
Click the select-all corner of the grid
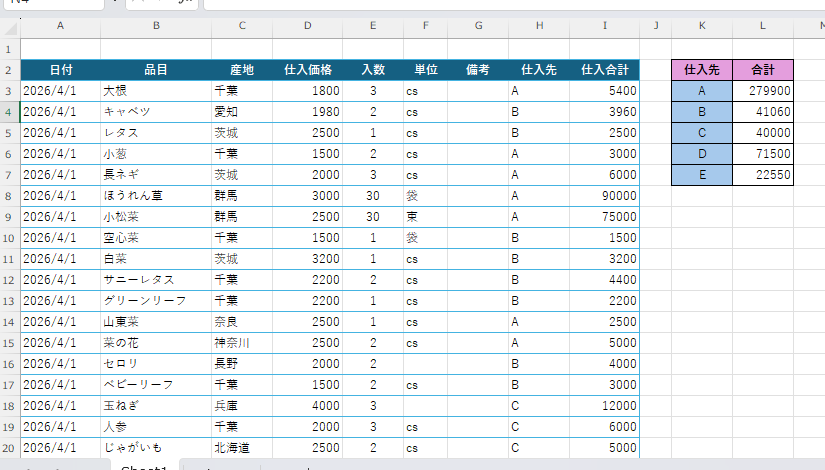9,25
